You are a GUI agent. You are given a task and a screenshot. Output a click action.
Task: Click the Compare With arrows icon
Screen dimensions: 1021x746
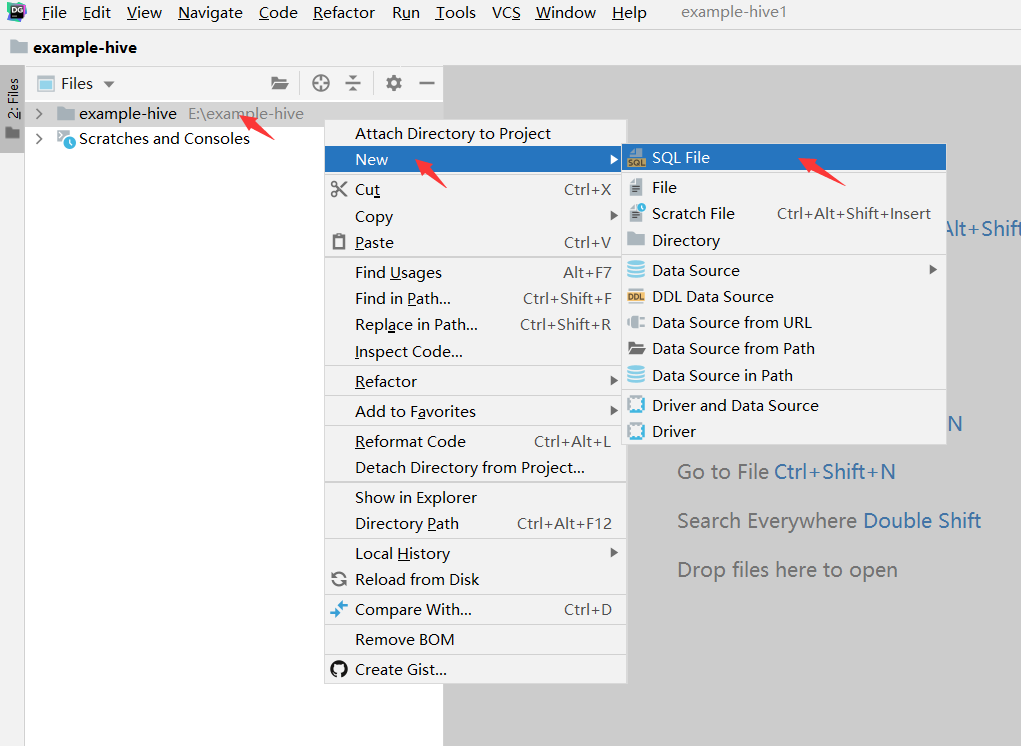tap(339, 609)
